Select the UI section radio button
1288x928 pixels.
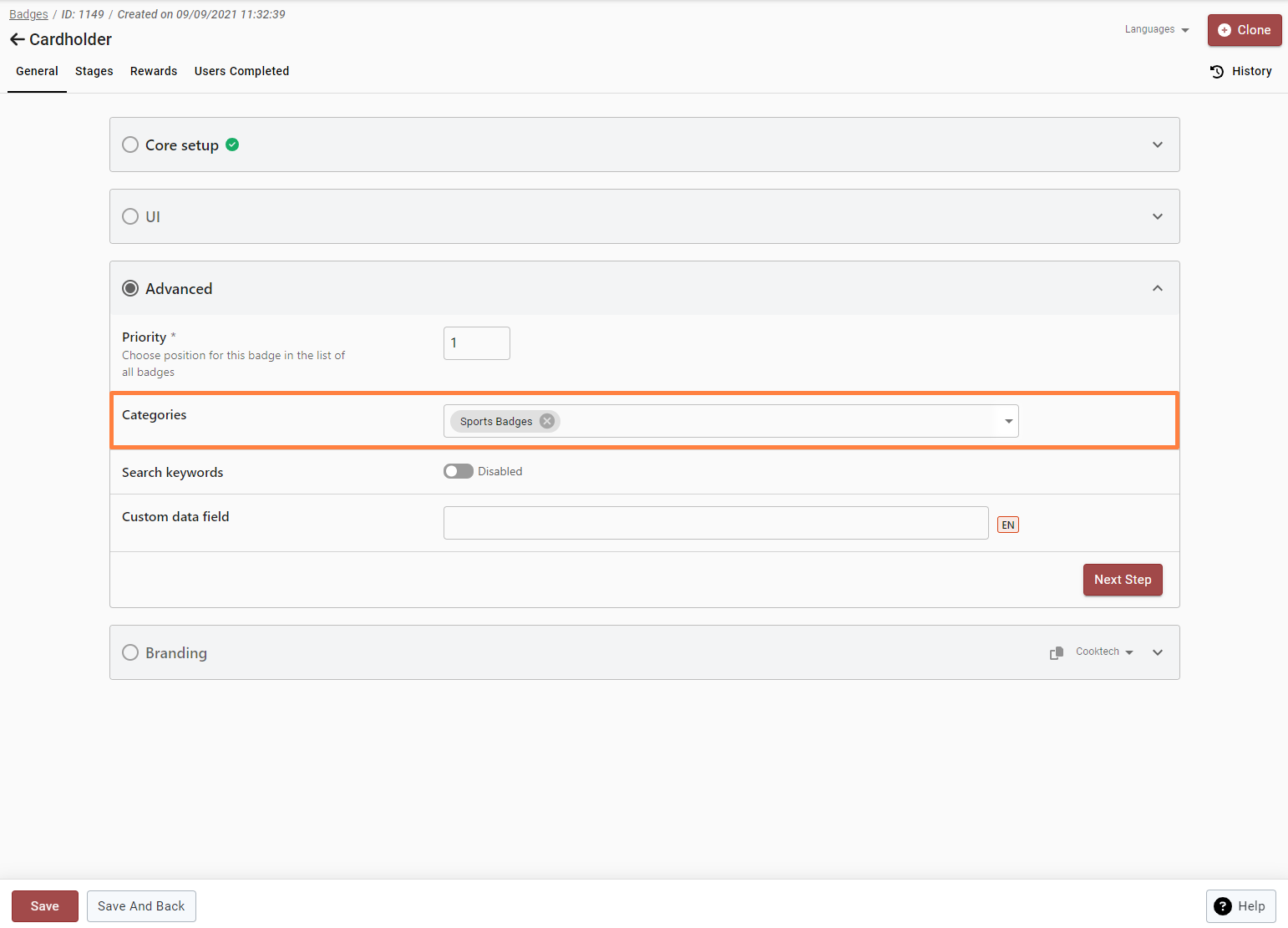pos(130,216)
